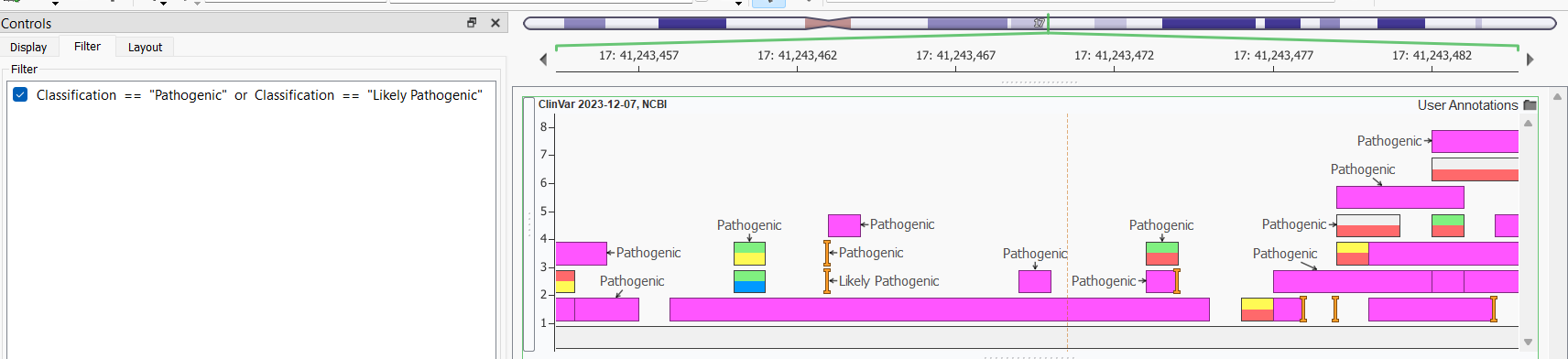Image resolution: width=1568 pixels, height=359 pixels.
Task: Float the Controls panel with the undock icon
Action: (472, 23)
